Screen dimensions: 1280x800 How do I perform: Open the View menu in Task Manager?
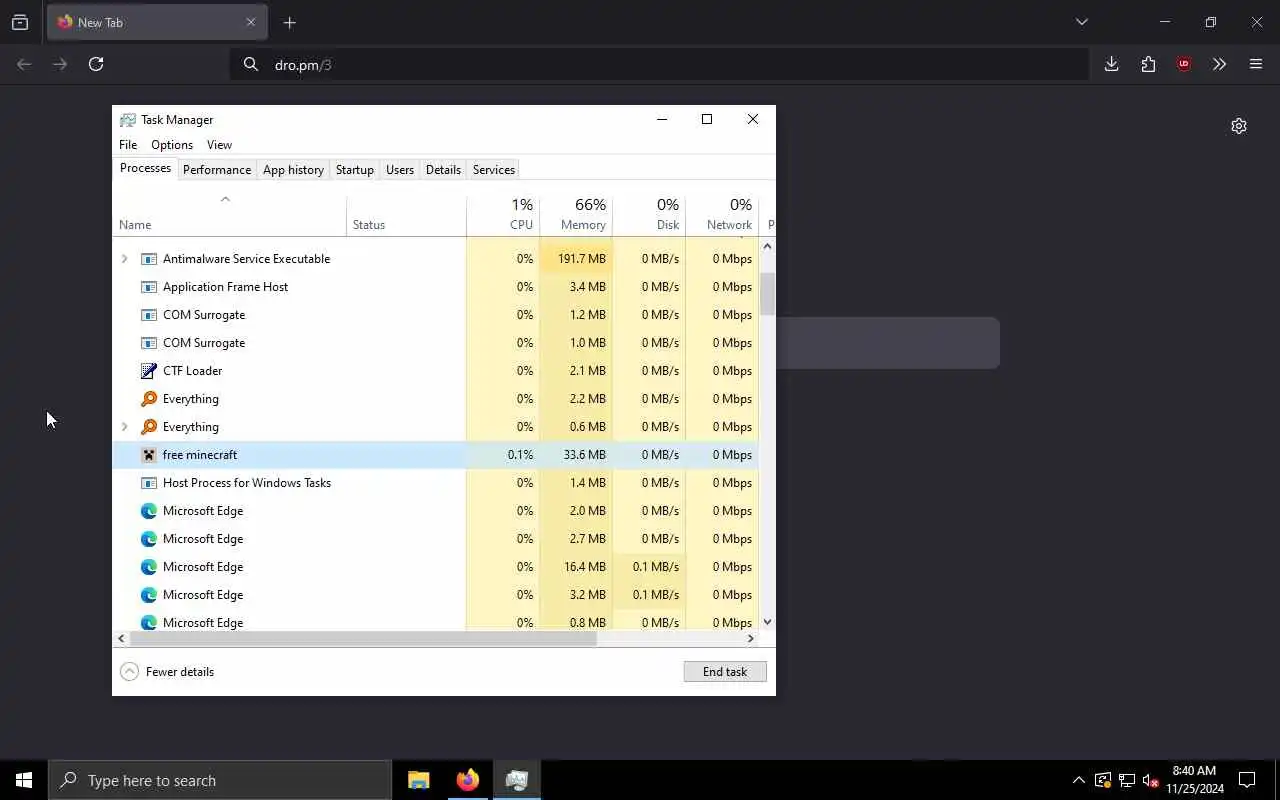click(x=219, y=145)
